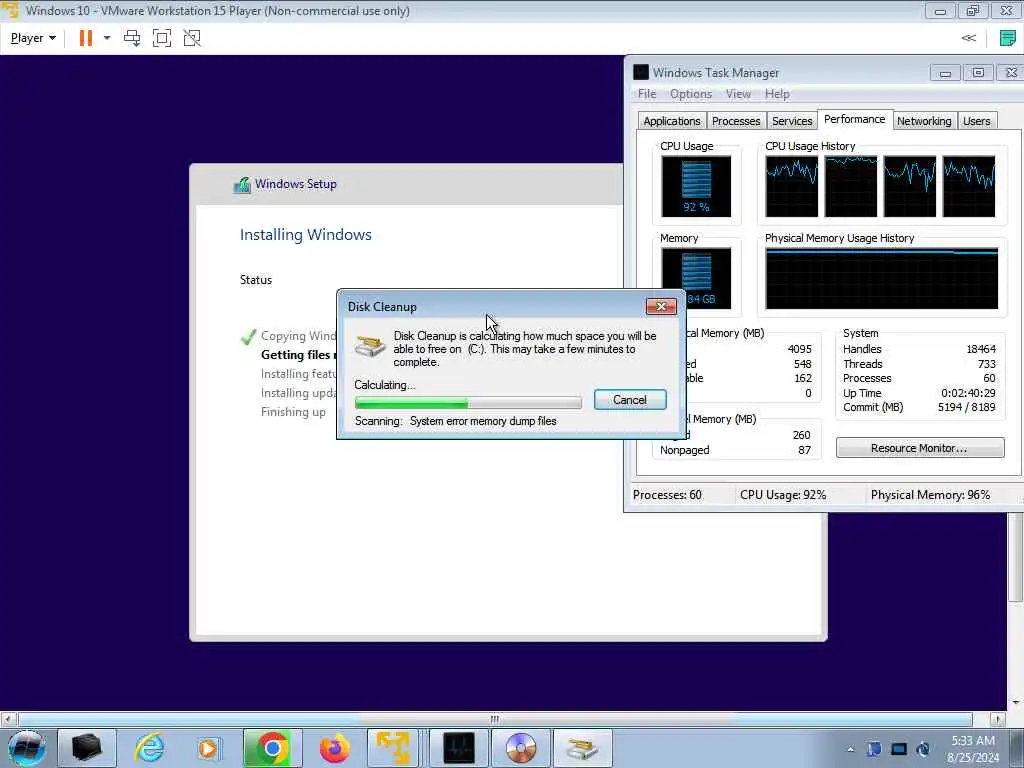This screenshot has height=768, width=1024.
Task: Enter full screen mode in VMware
Action: coord(161,38)
